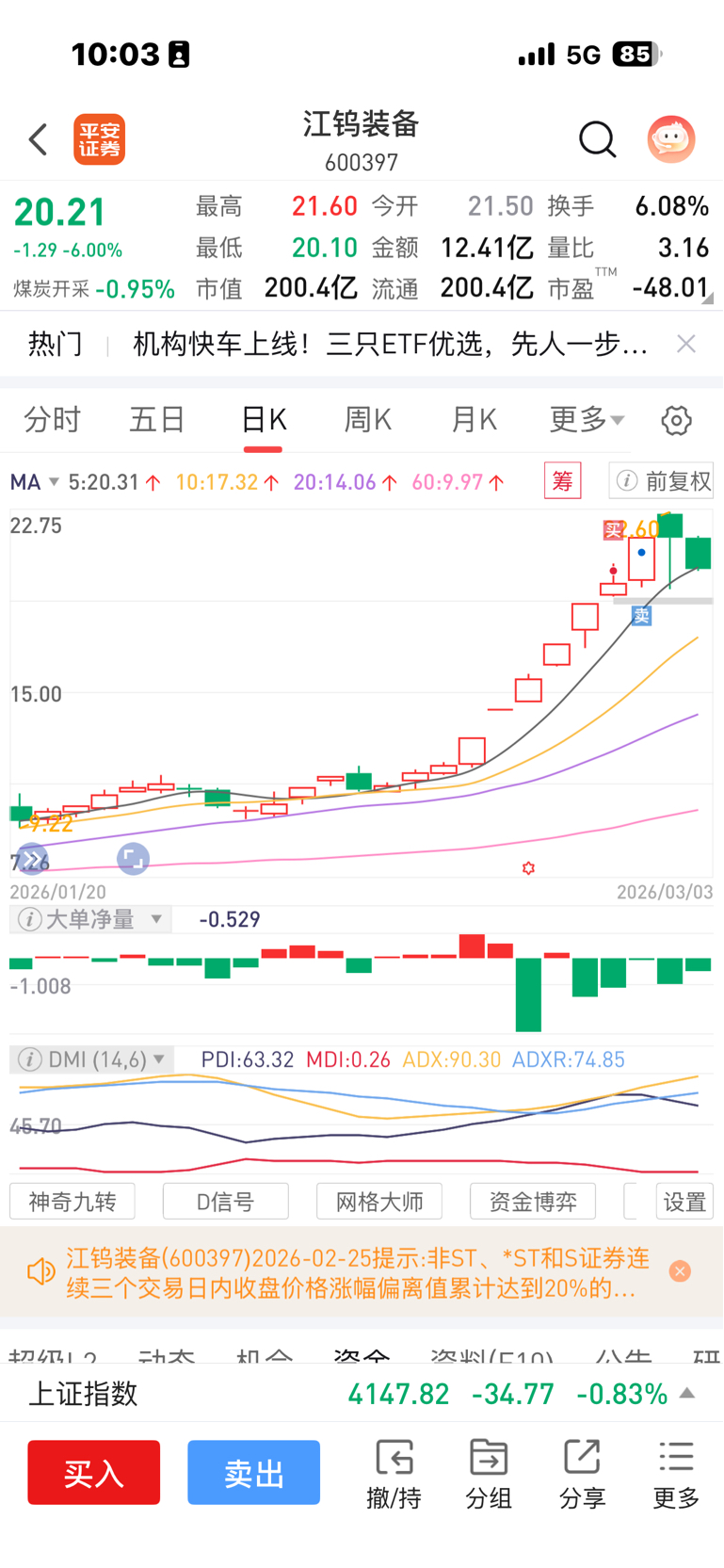Tap the PDI:63.32 reading
Screen dimensions: 724x1568
248,1059
